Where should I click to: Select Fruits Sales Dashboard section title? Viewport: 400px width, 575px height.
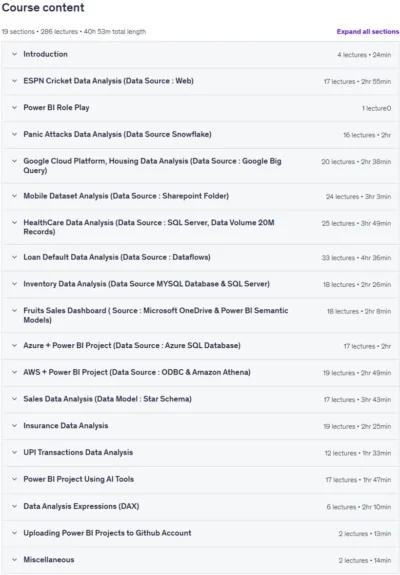pyautogui.click(x=155, y=315)
